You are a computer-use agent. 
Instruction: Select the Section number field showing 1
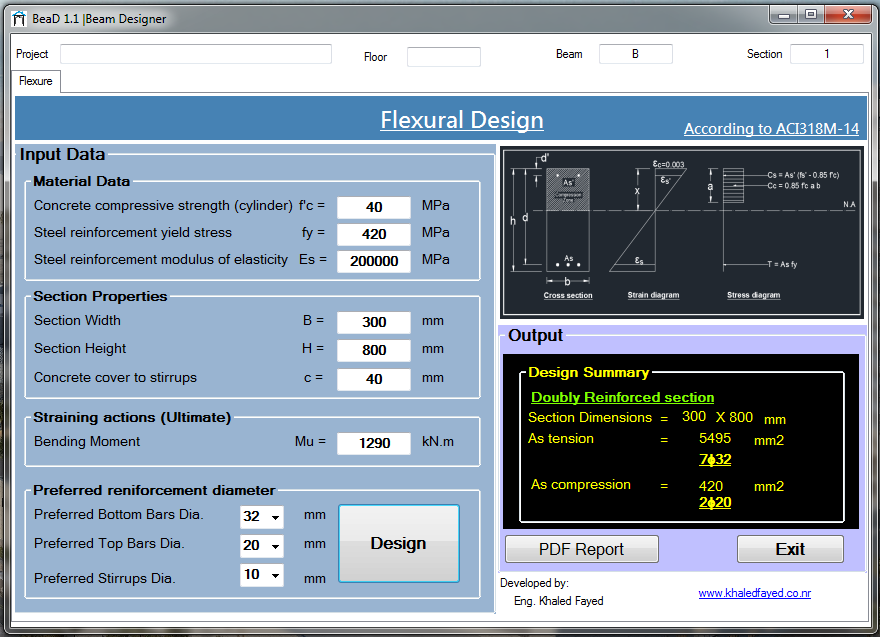(x=827, y=54)
